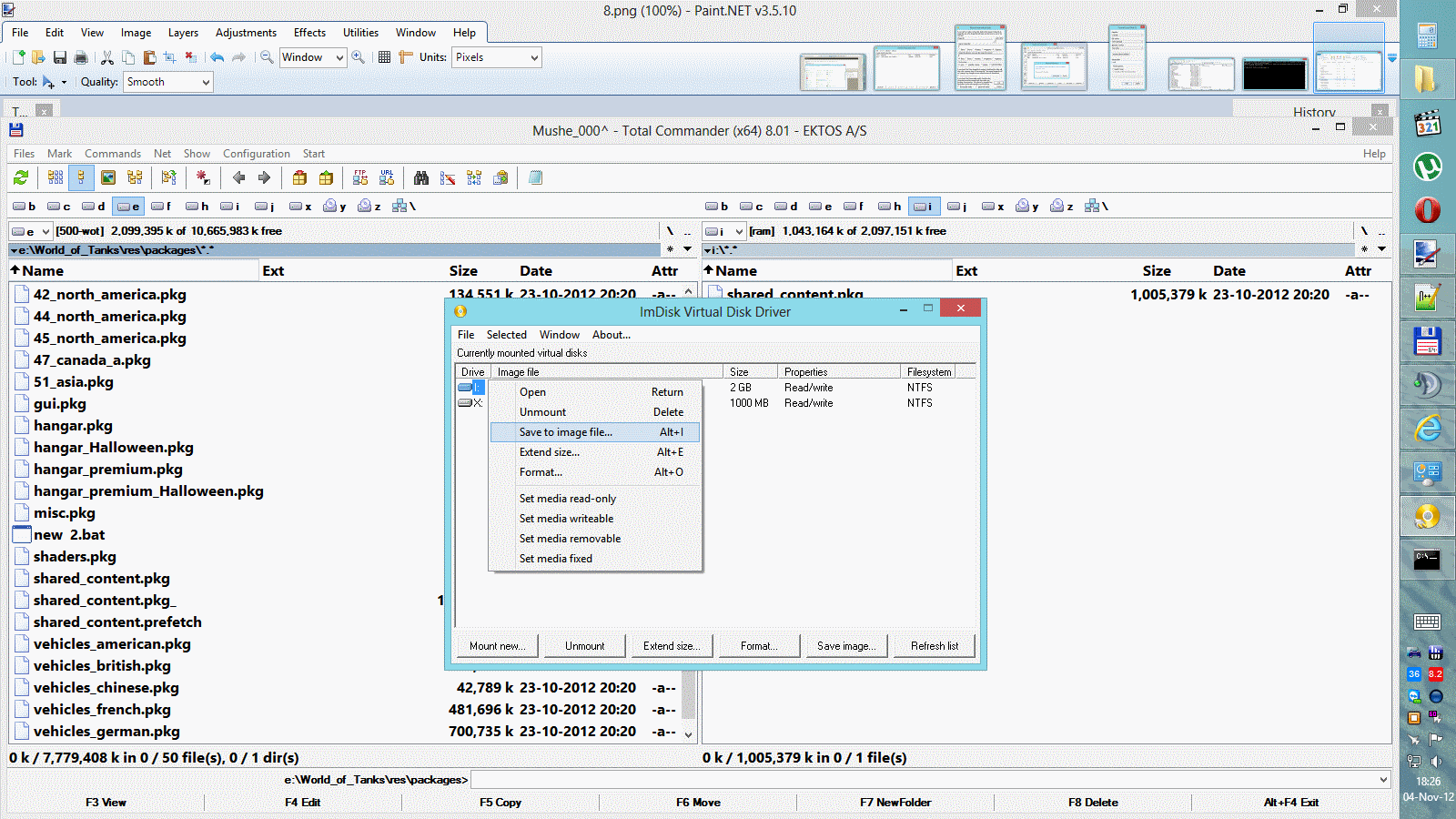Click the 'Extend size...' button in ImDisk
This screenshot has height=819, width=1456.
[672, 646]
